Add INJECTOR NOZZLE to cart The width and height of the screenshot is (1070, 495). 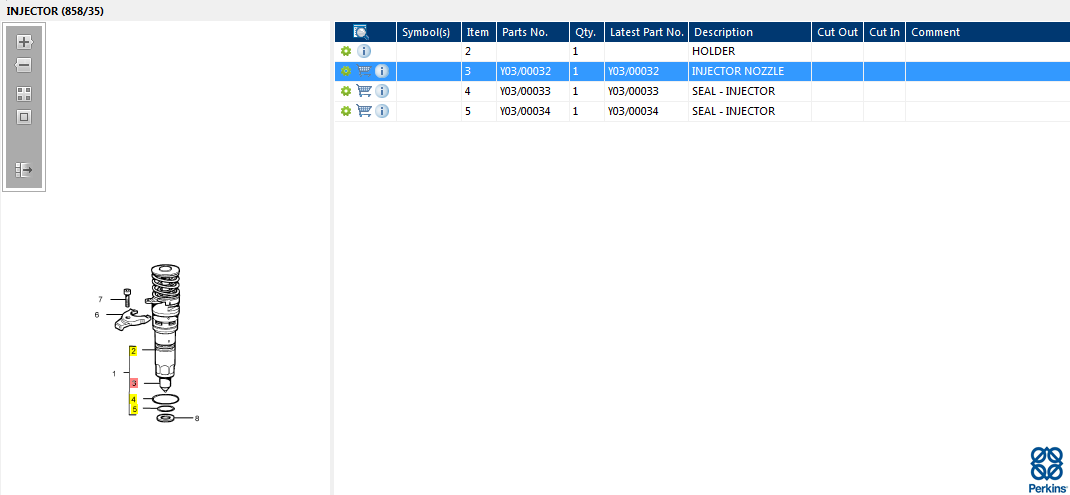[x=364, y=71]
